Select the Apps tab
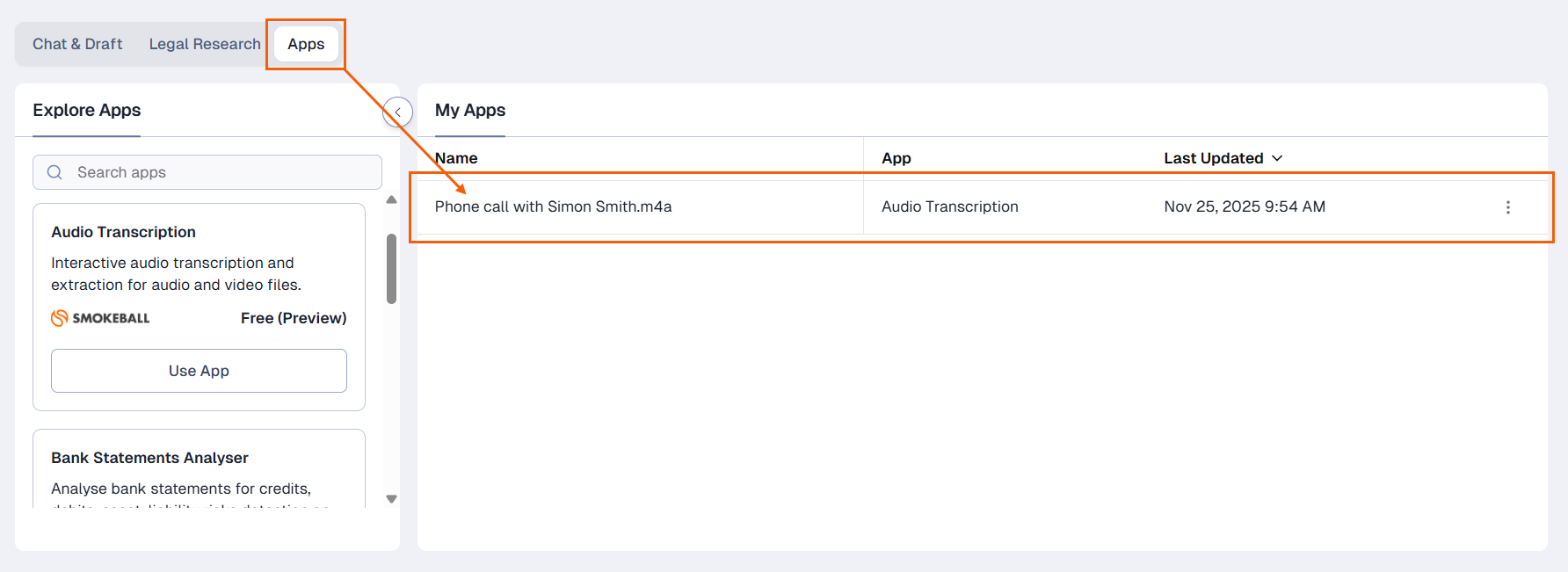The image size is (1568, 572). pyautogui.click(x=306, y=44)
